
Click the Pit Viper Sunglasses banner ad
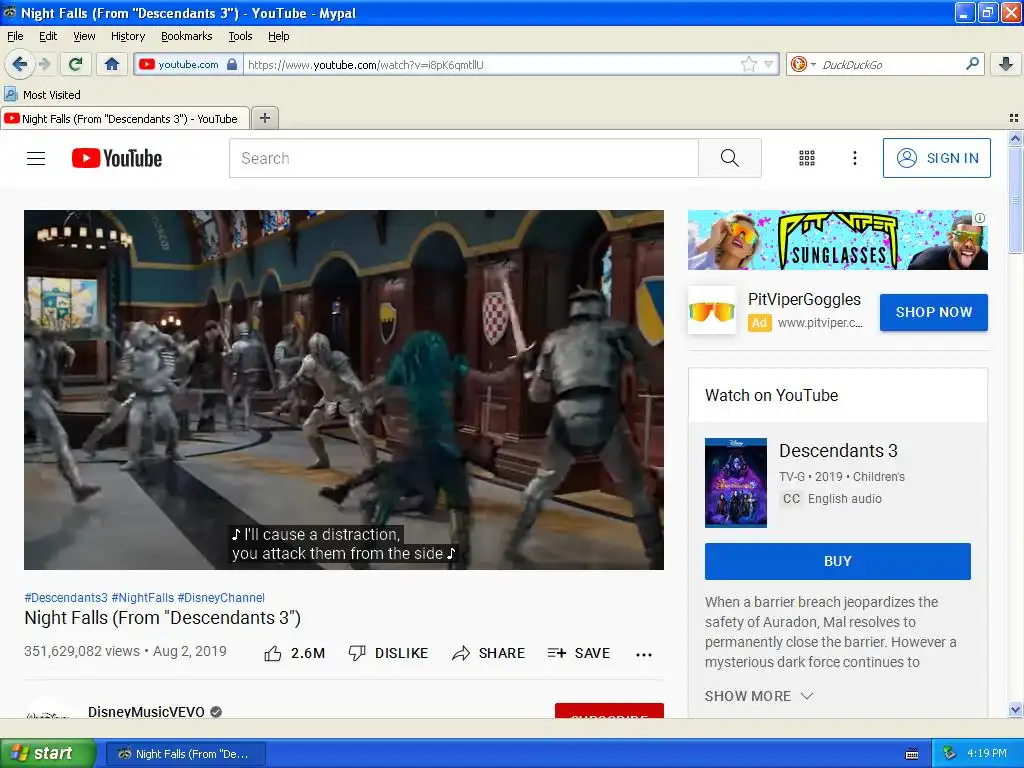coord(837,240)
